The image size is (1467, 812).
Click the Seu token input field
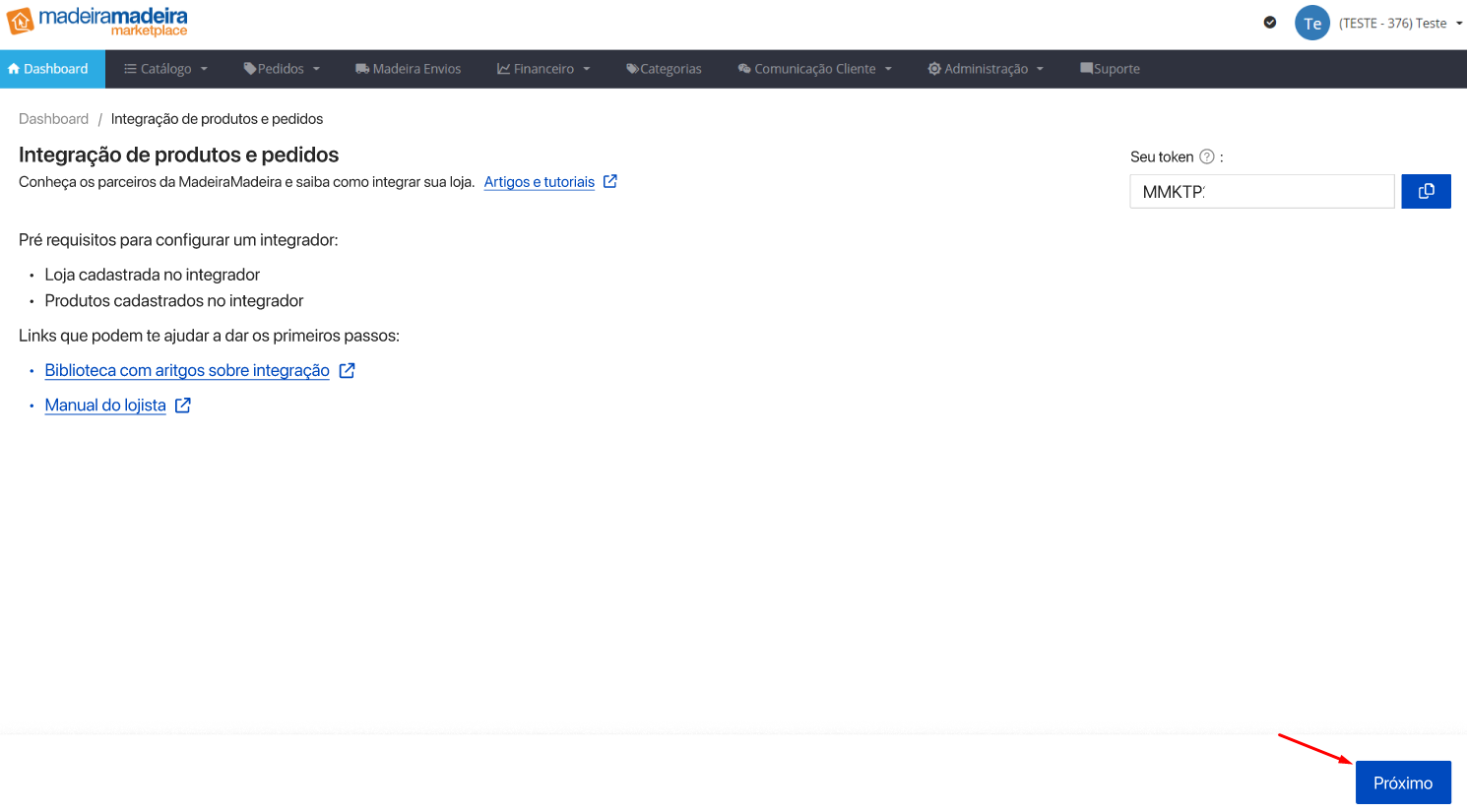click(x=1261, y=191)
